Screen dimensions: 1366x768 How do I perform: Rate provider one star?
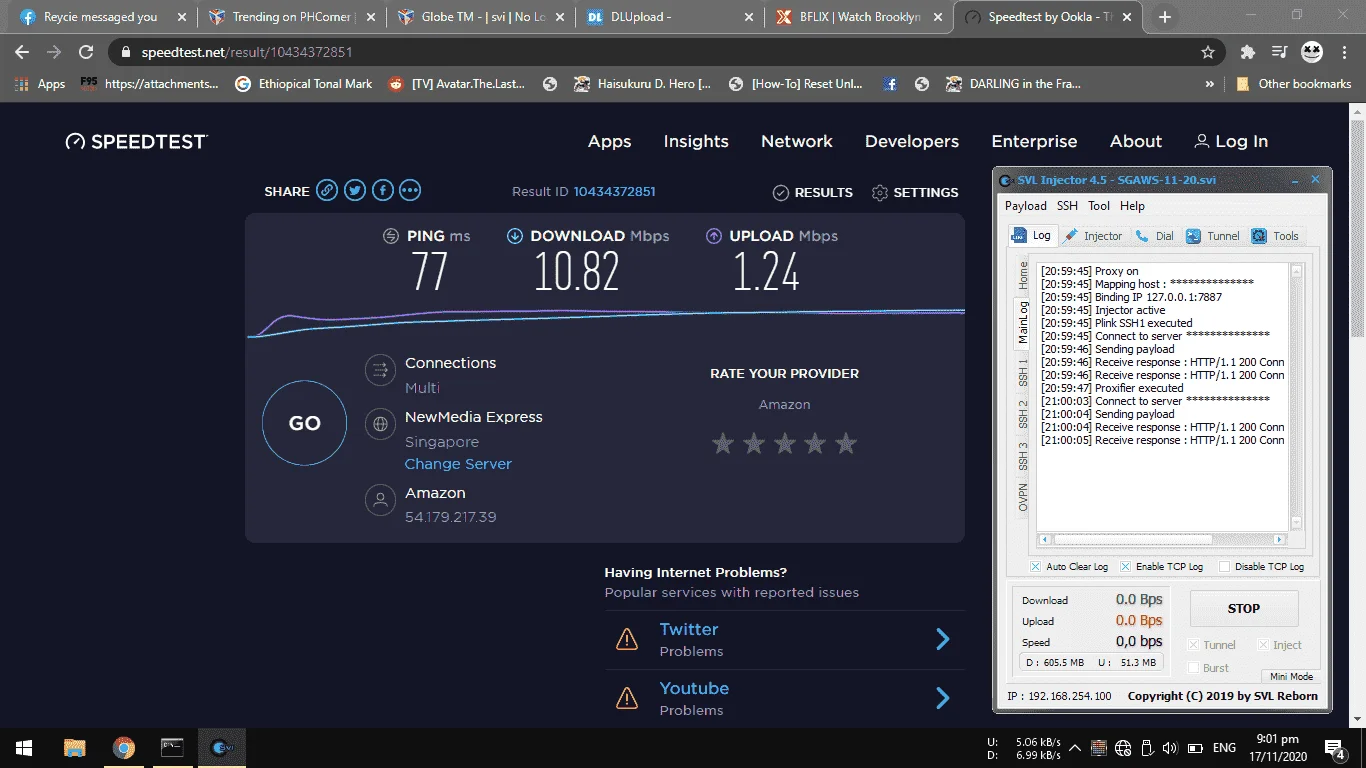coord(723,443)
